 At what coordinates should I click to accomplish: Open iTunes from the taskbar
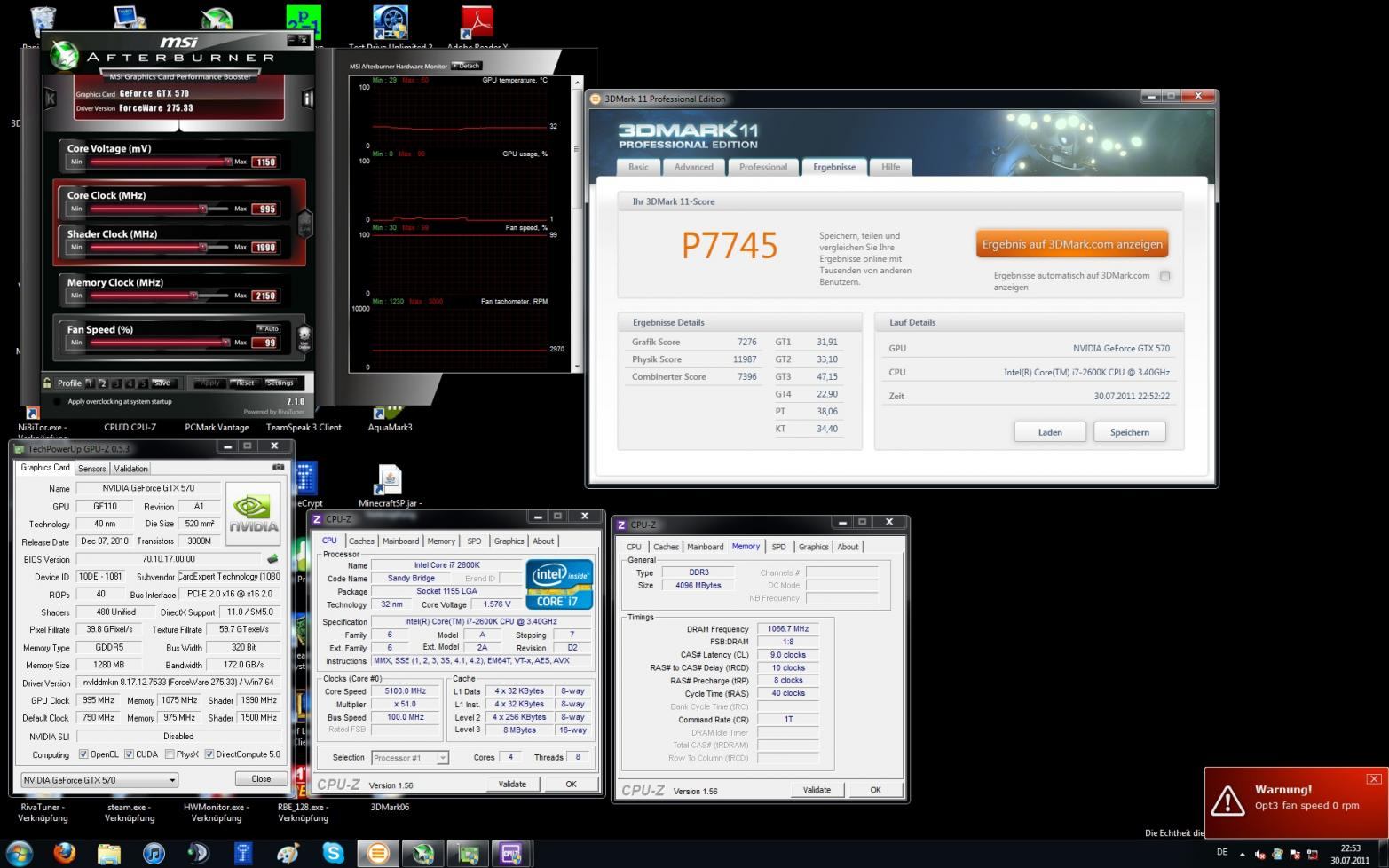coord(154,854)
